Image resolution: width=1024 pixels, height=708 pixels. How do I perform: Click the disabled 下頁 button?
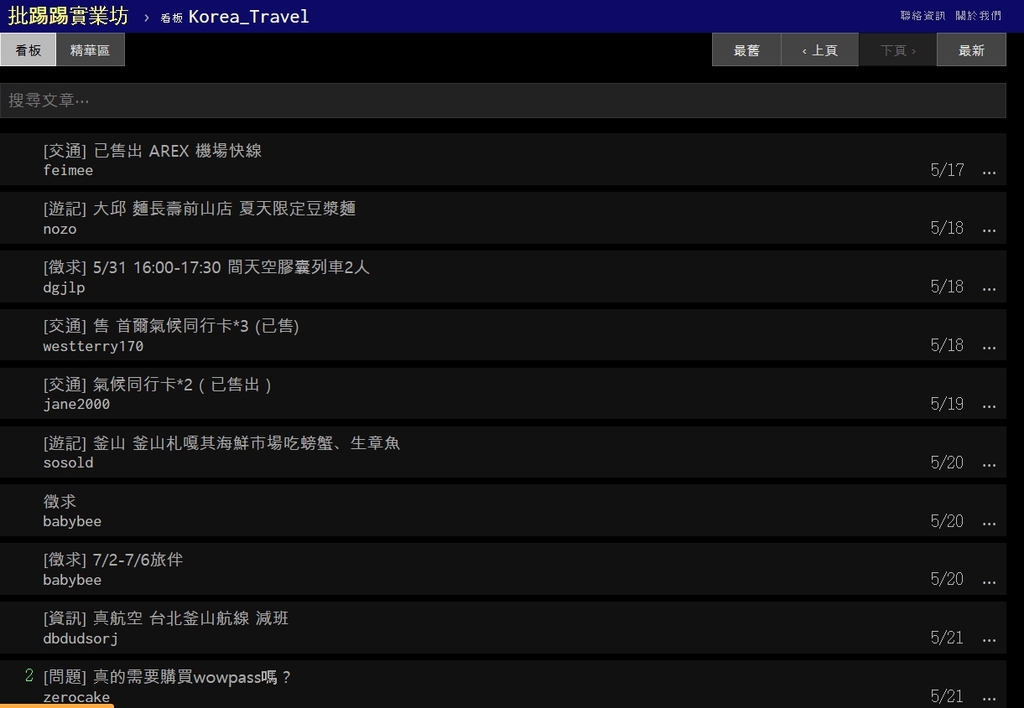point(897,50)
